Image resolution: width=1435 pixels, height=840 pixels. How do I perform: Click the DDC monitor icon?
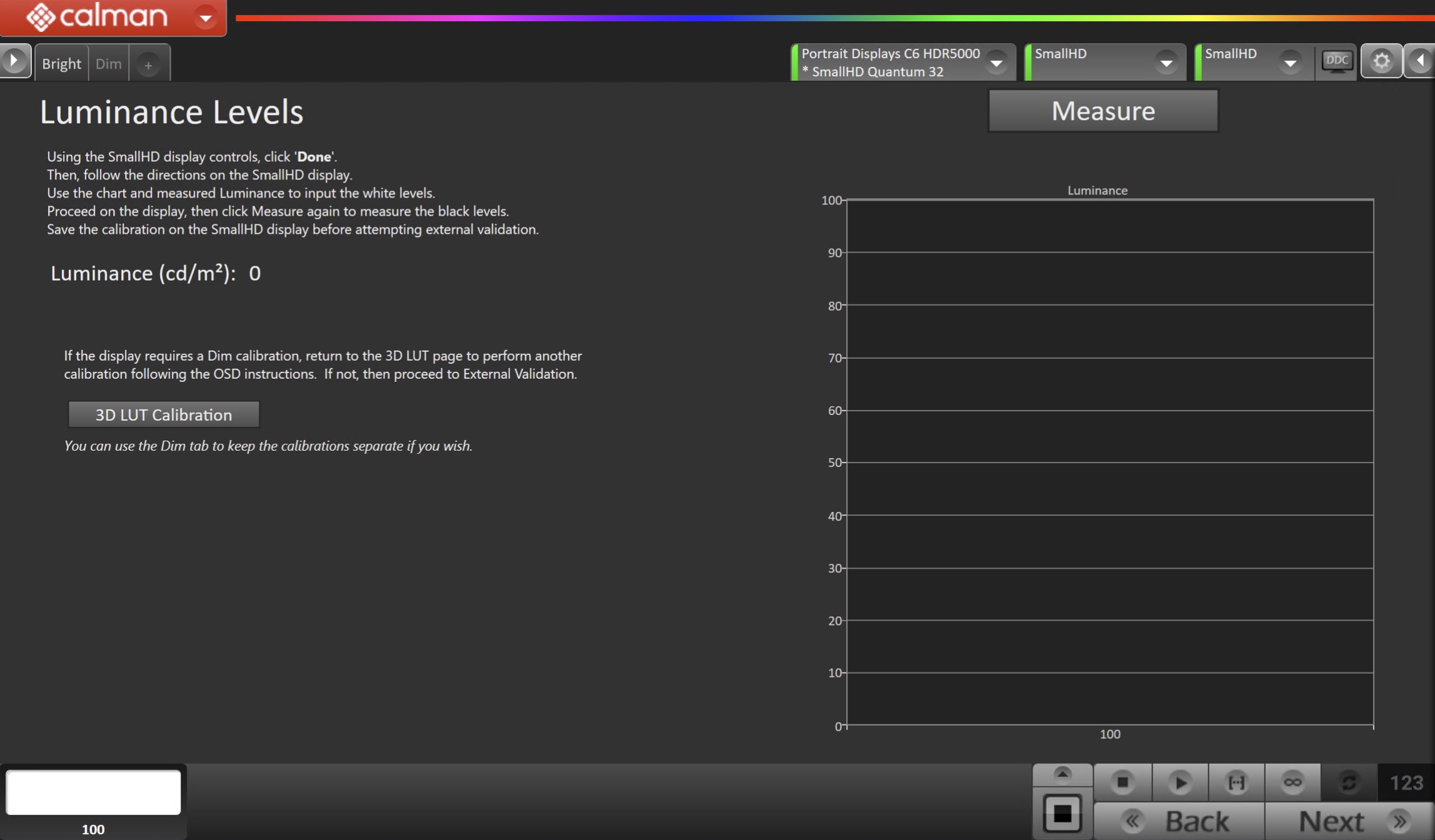pos(1336,61)
